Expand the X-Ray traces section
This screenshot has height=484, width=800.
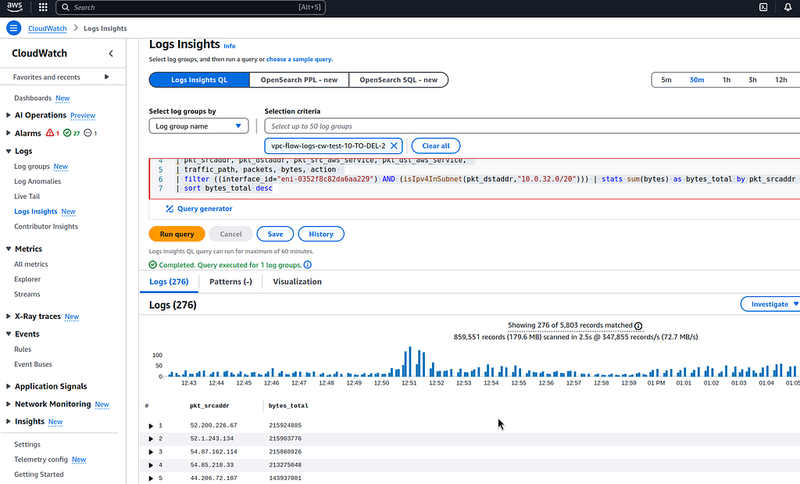(x=8, y=316)
